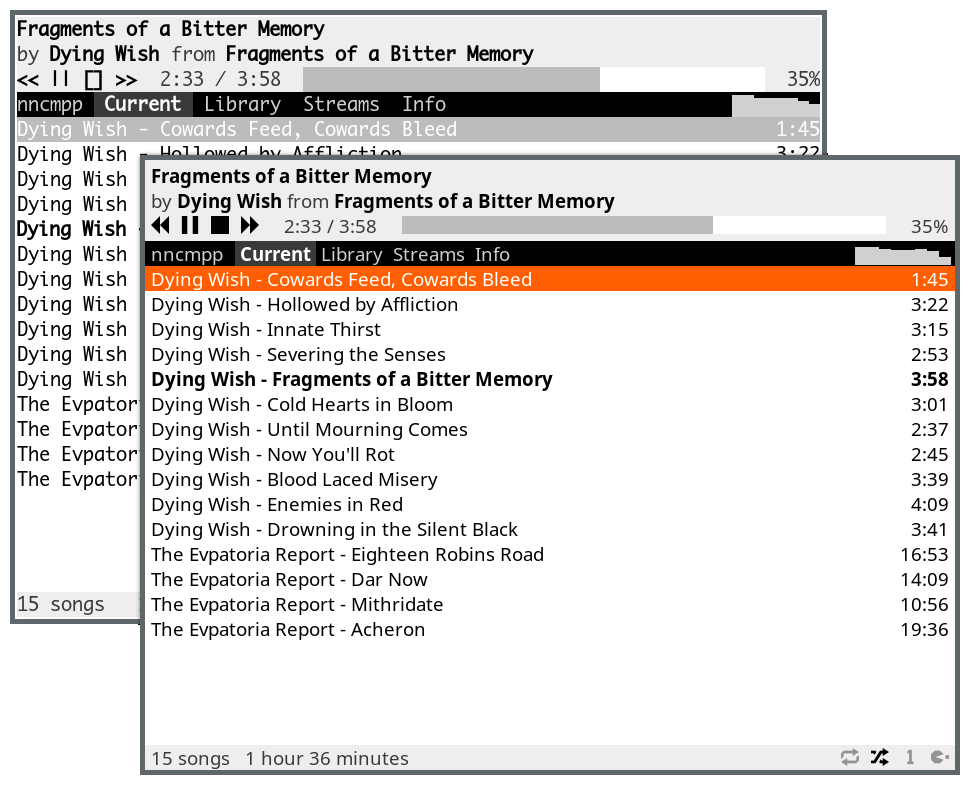Select 'Blood Laced Misery' track

(550, 479)
